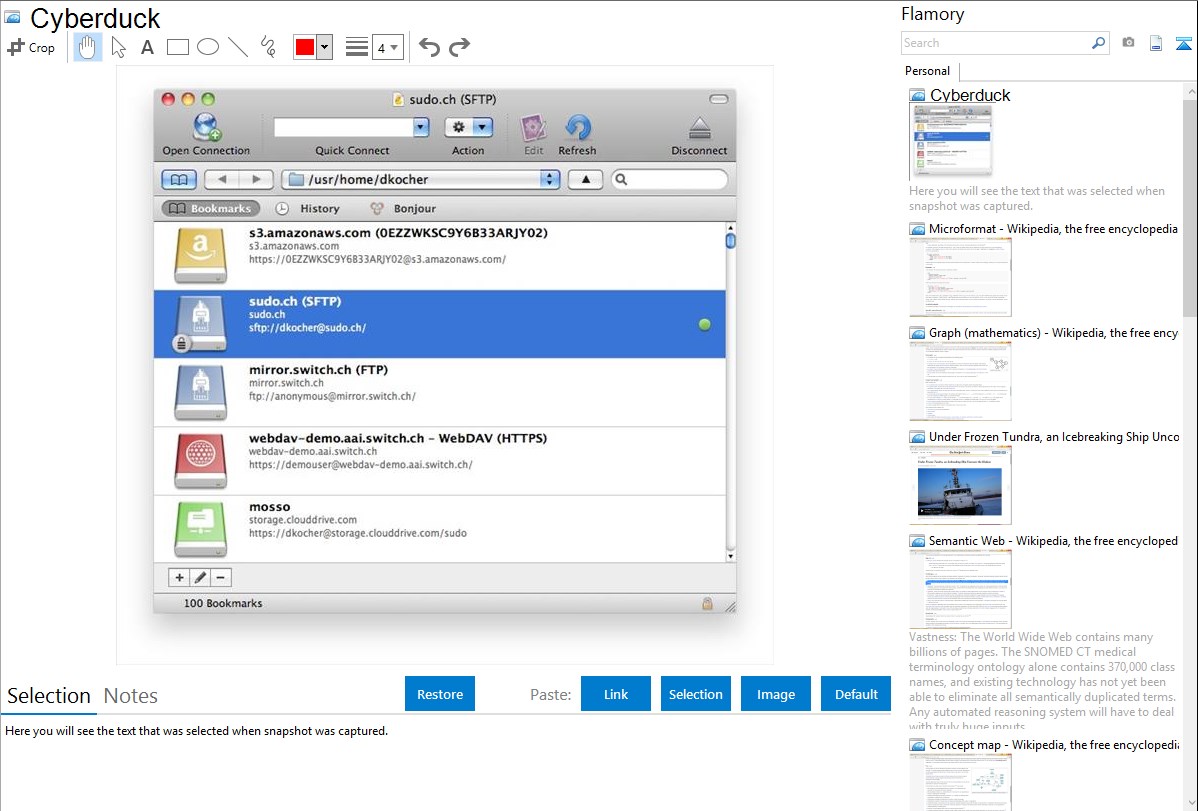Open the Selection tab
The height and width of the screenshot is (811, 1198).
coord(49,696)
